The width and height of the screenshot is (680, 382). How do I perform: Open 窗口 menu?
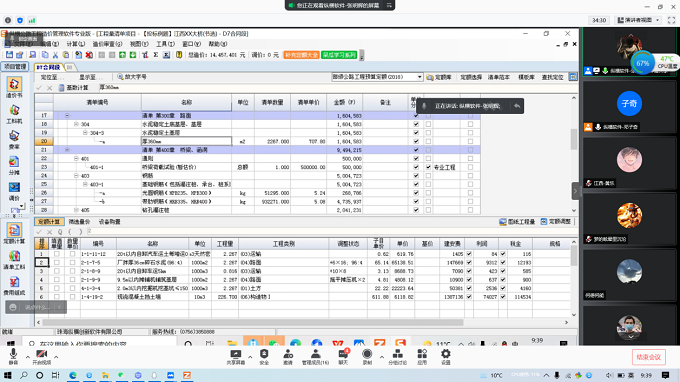point(191,44)
